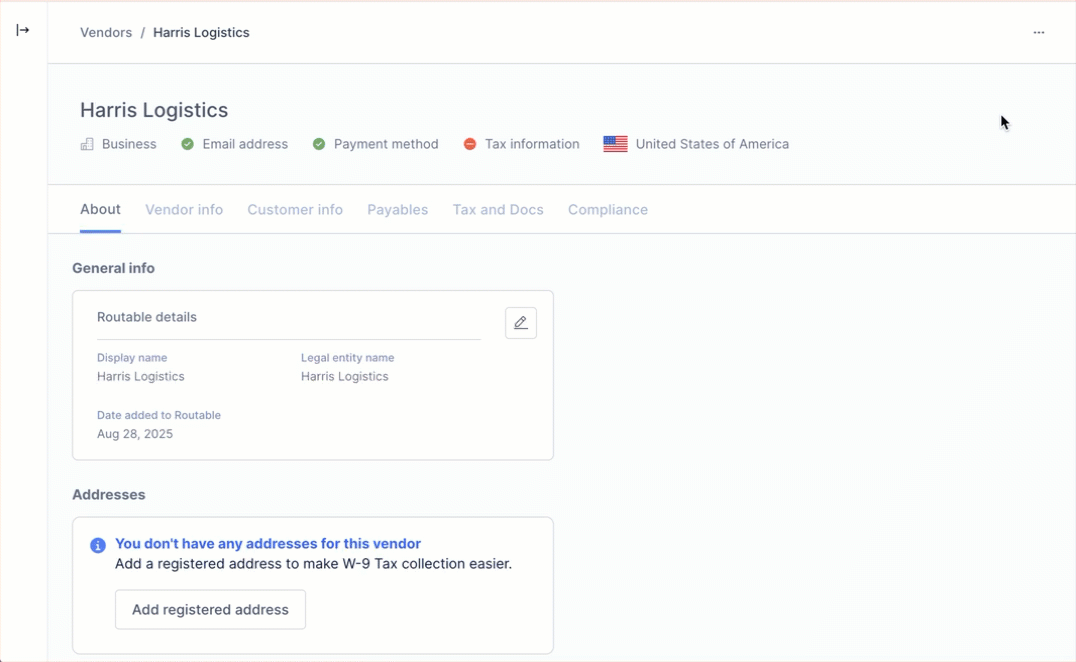Open the Tax and Docs tab
This screenshot has width=1076, height=662.
[x=498, y=210]
